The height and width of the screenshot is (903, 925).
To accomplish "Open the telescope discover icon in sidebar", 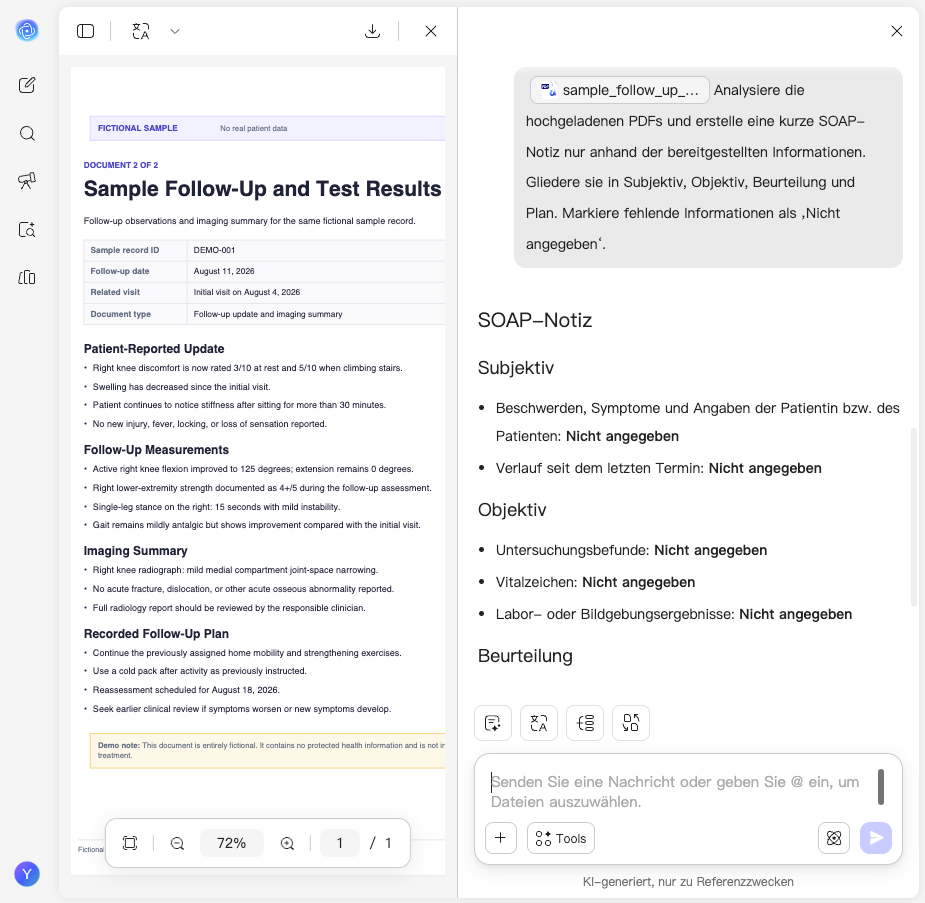I will coord(27,180).
